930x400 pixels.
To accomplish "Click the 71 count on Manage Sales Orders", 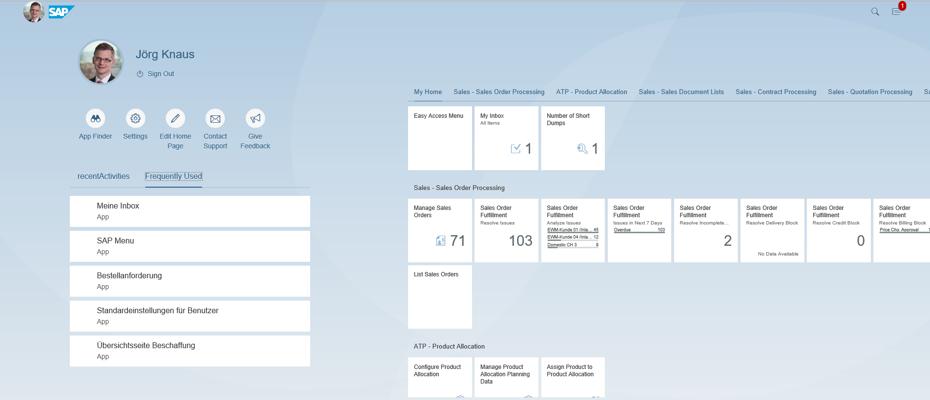I will click(457, 241).
